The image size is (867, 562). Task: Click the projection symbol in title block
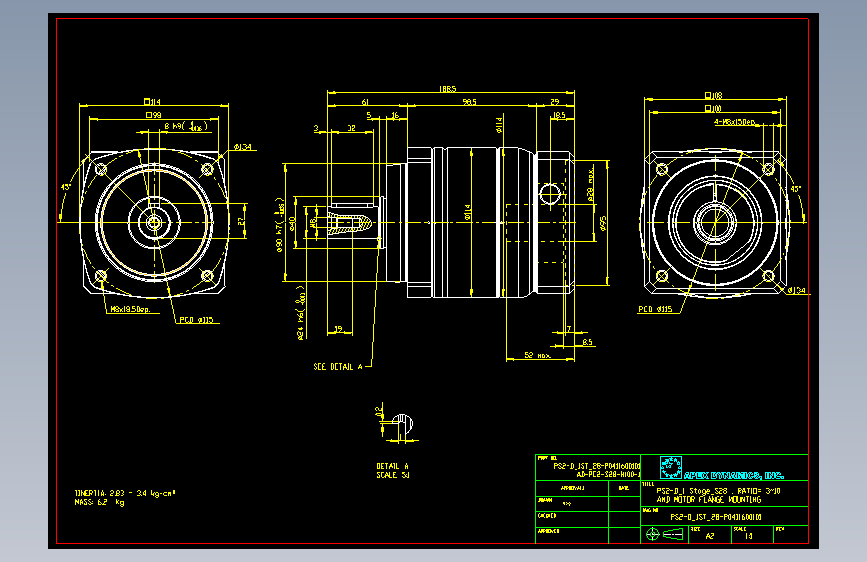coord(664,534)
